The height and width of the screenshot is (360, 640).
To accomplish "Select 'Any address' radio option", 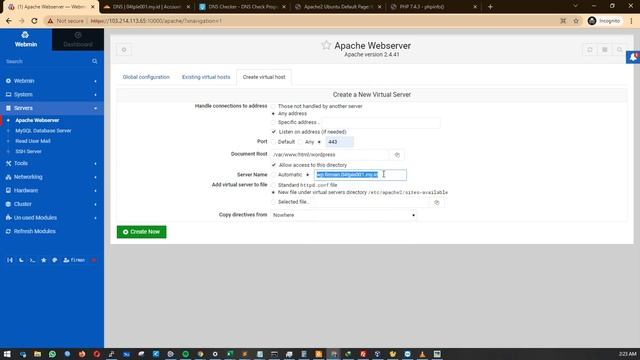I will tap(273, 113).
